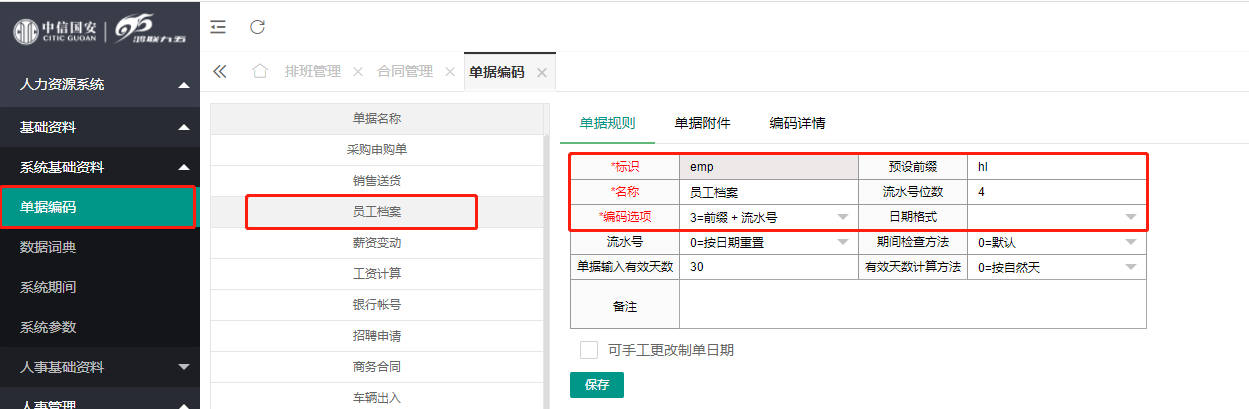Select 工资计算 in the document list
Screen dimensions: 1249x409
click(377, 273)
